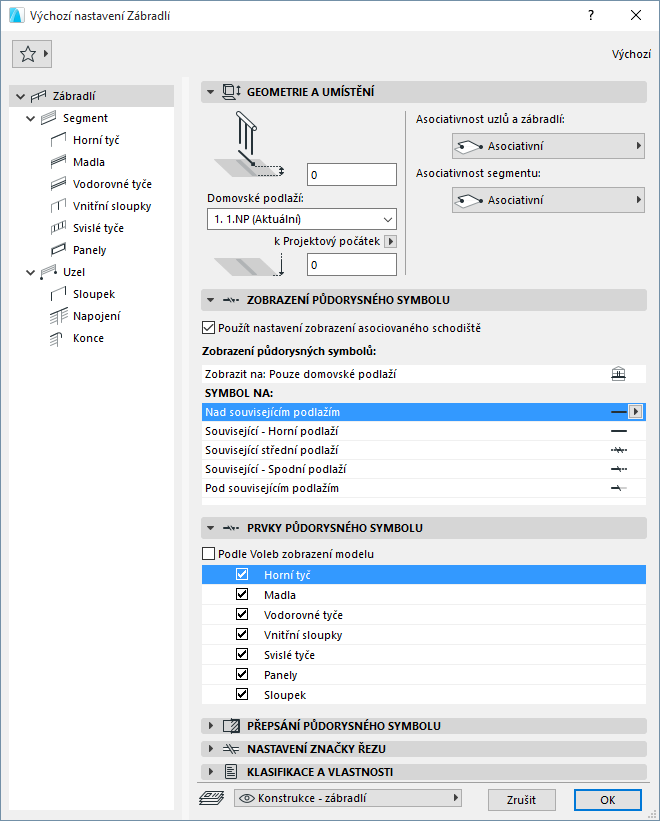Click the Madla handrail tree icon
This screenshot has width=660, height=821.
[x=58, y=162]
